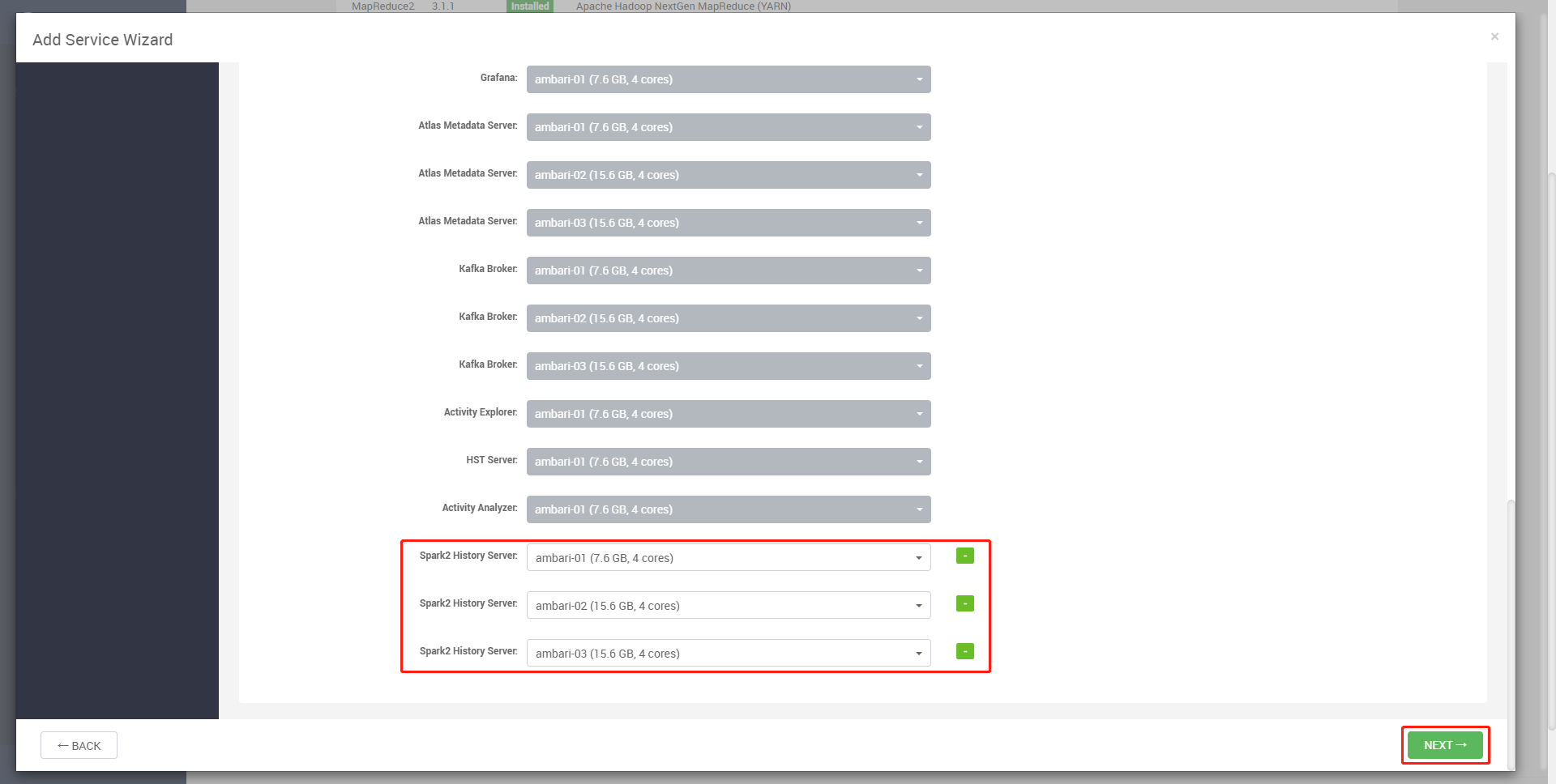
Task: Go back to the previous wizard step
Action: (x=79, y=745)
